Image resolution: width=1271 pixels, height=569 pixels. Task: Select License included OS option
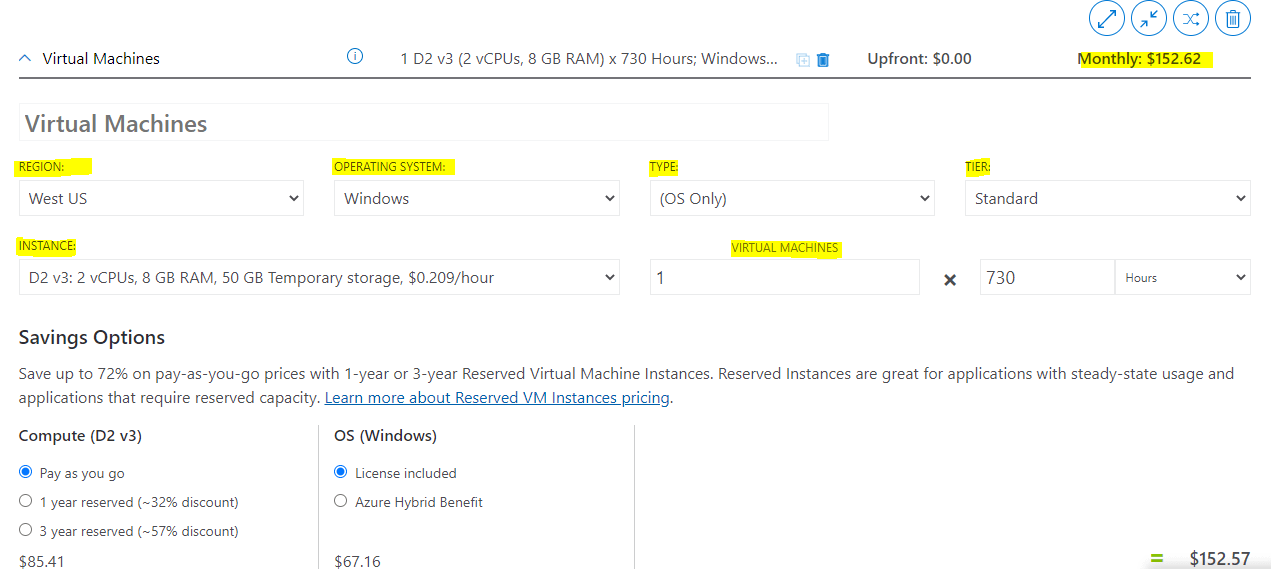(x=341, y=473)
